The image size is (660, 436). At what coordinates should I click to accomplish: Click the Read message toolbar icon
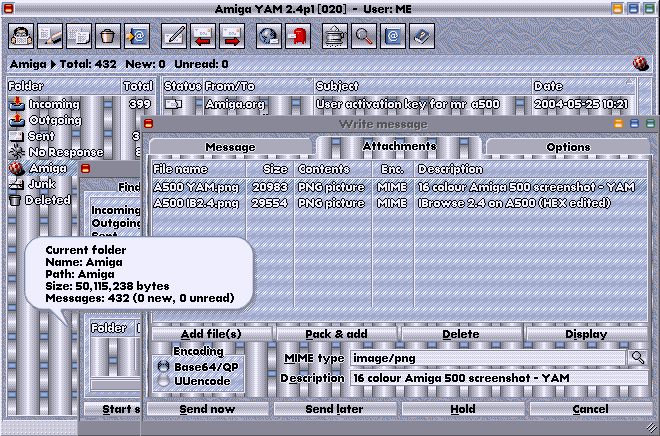coord(21,36)
